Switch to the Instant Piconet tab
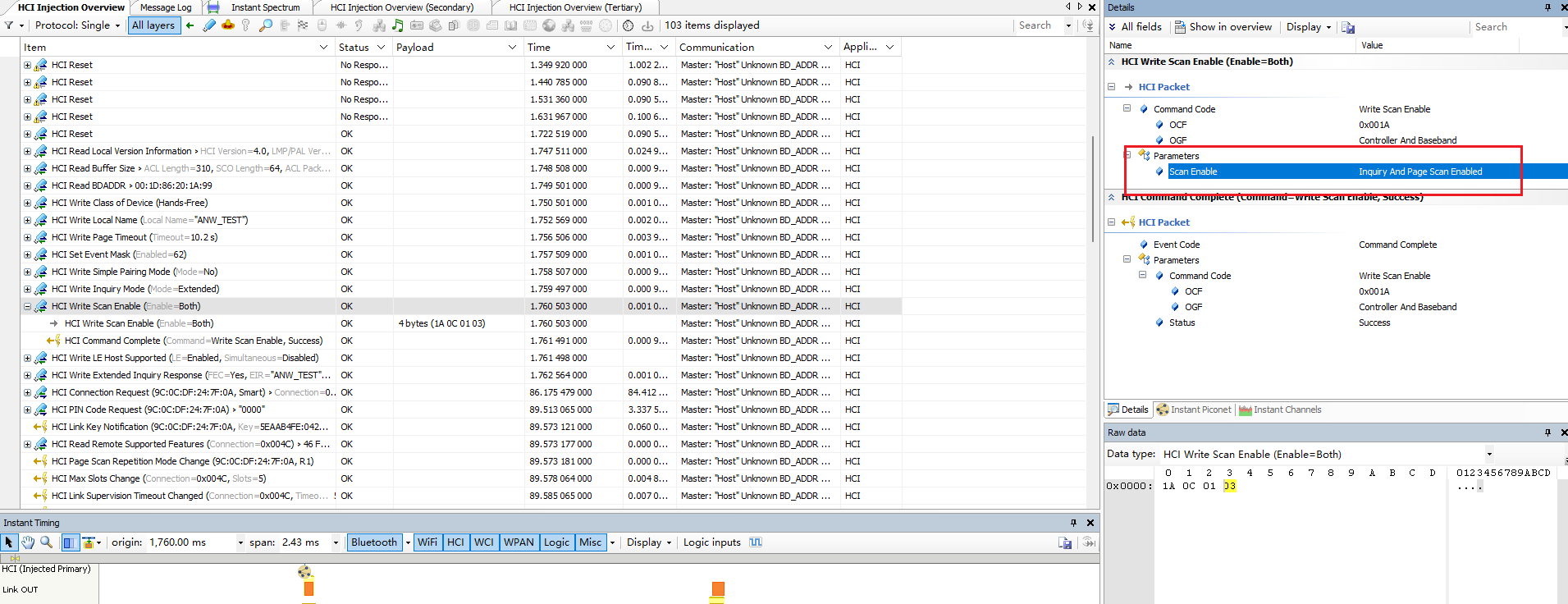 click(1194, 410)
